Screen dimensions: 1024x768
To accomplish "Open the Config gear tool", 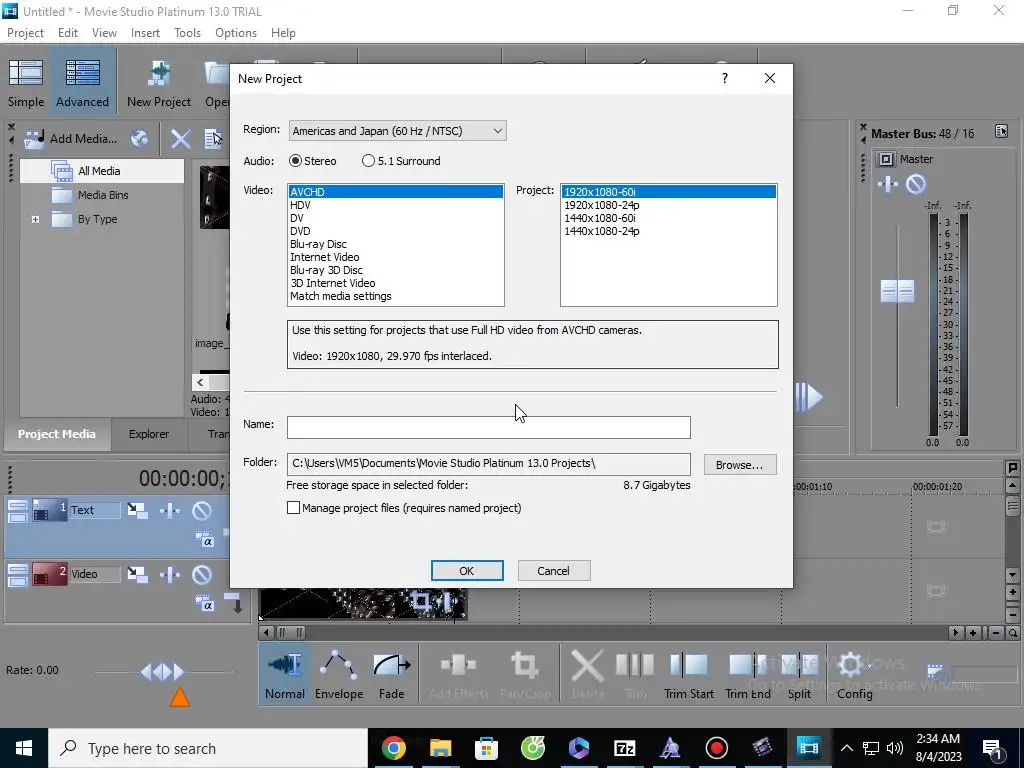I will coord(854,675).
